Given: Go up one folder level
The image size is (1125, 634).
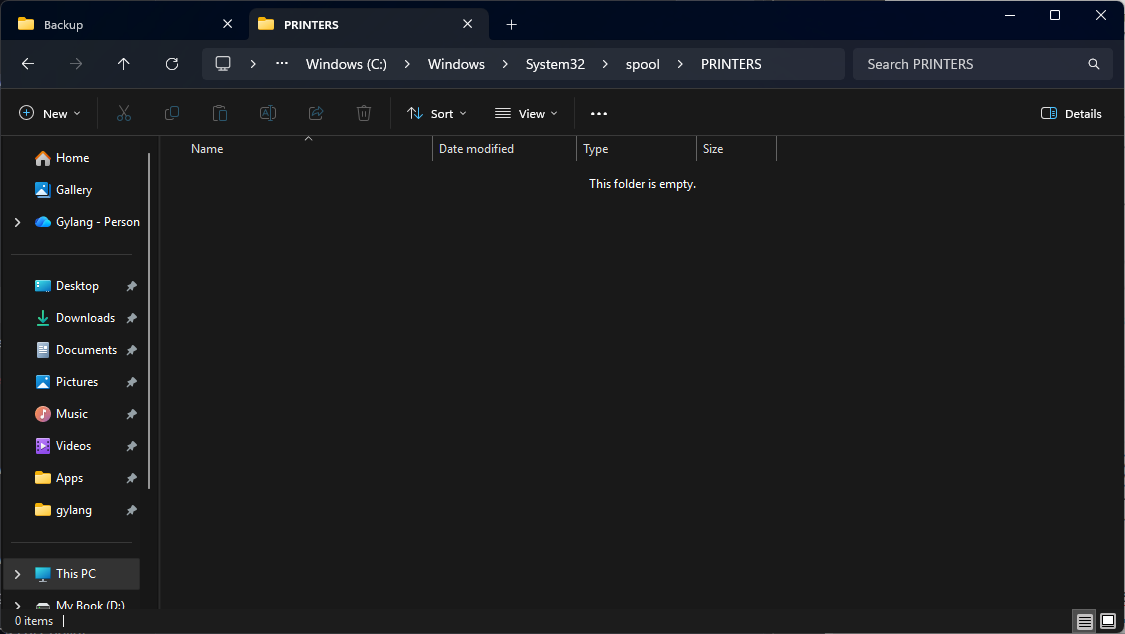Looking at the screenshot, I should [x=124, y=64].
